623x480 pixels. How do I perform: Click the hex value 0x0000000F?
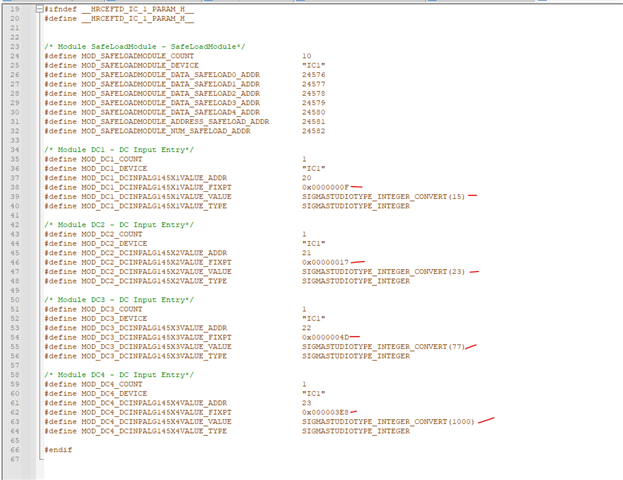(x=325, y=187)
